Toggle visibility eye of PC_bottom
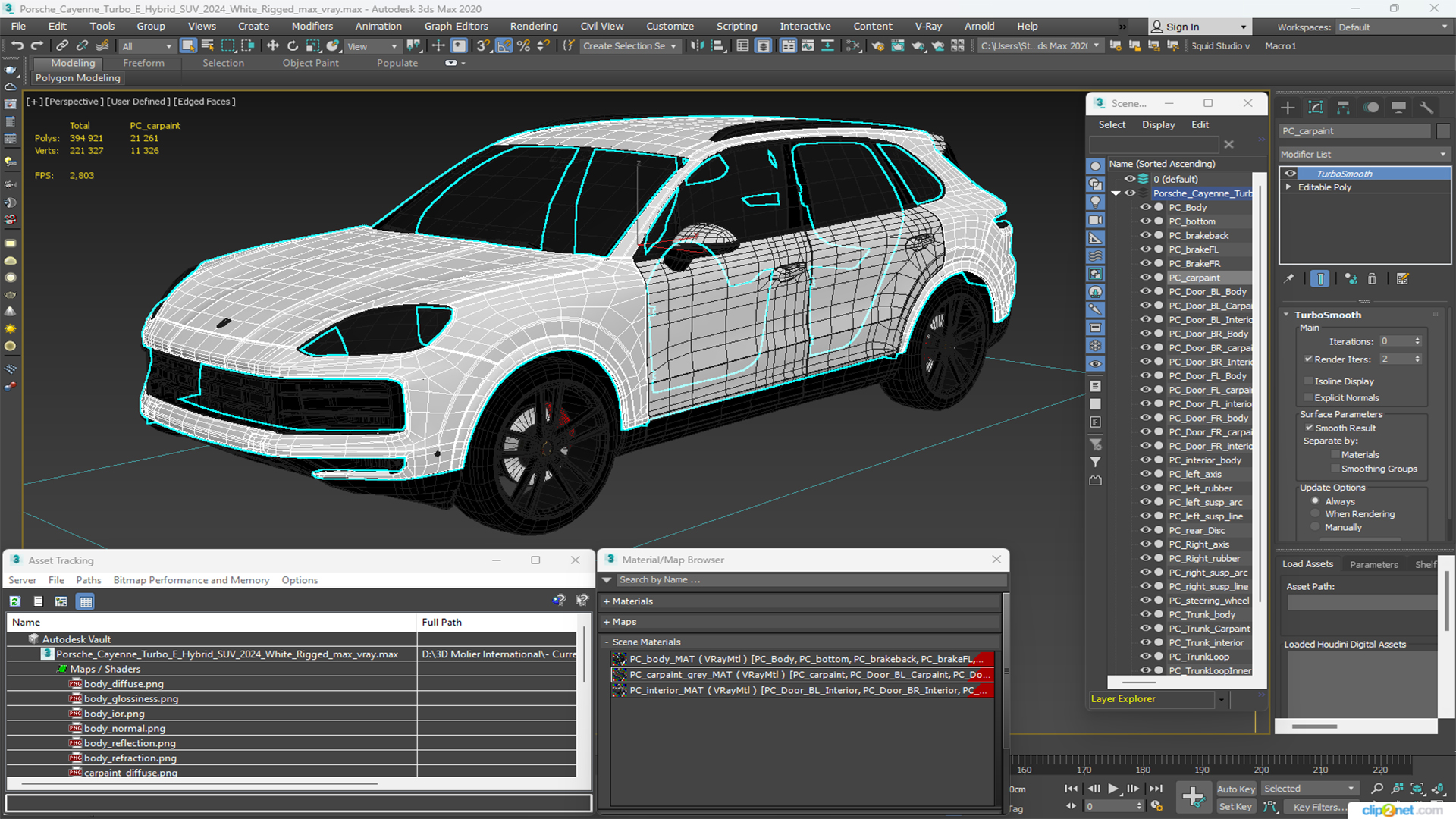Viewport: 1456px width, 819px height. tap(1145, 221)
